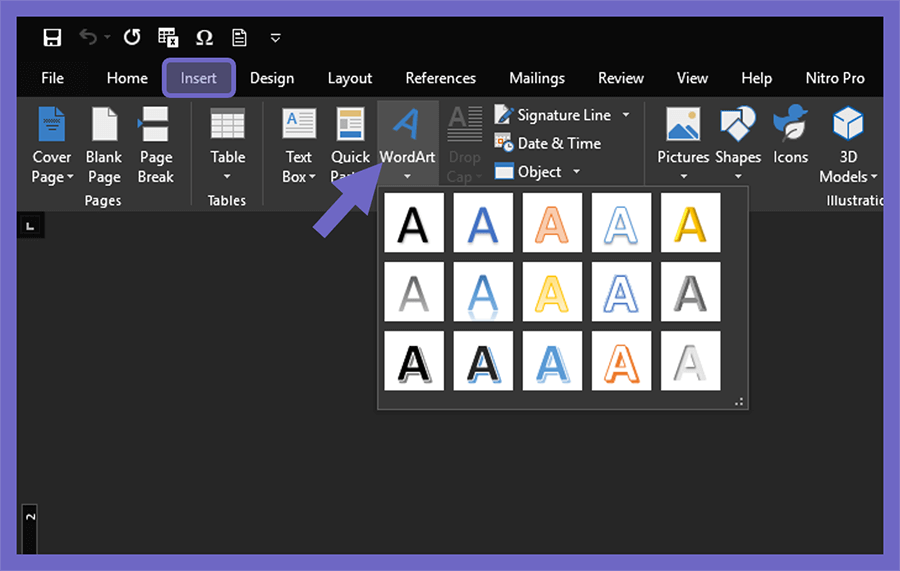Click the Omega symbol icon
The image size is (900, 571).
click(204, 38)
